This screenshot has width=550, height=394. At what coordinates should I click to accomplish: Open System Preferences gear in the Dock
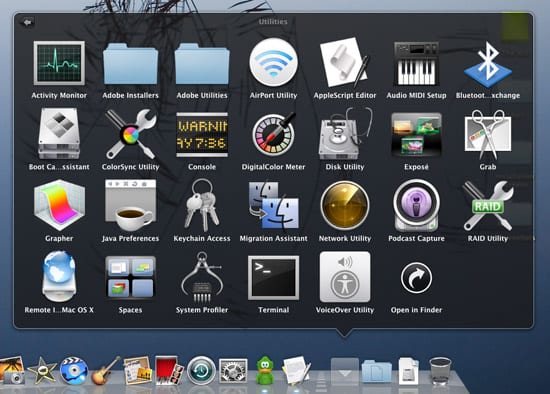point(233,371)
